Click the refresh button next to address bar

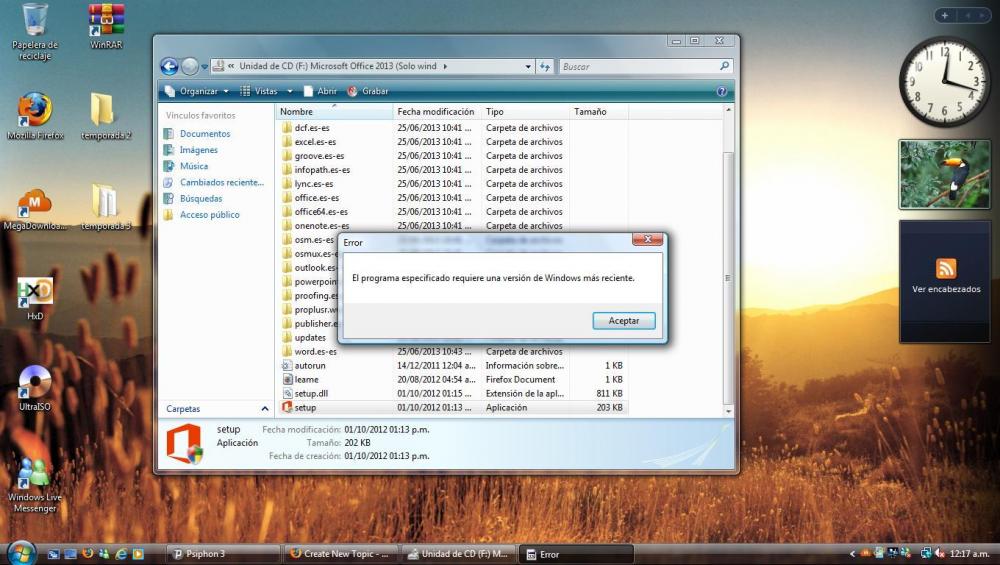(545, 66)
